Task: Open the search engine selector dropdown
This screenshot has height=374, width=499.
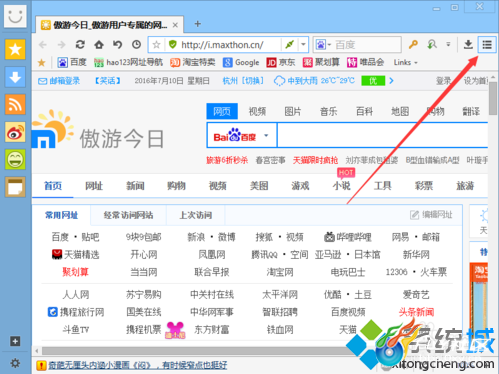Action: [323, 44]
